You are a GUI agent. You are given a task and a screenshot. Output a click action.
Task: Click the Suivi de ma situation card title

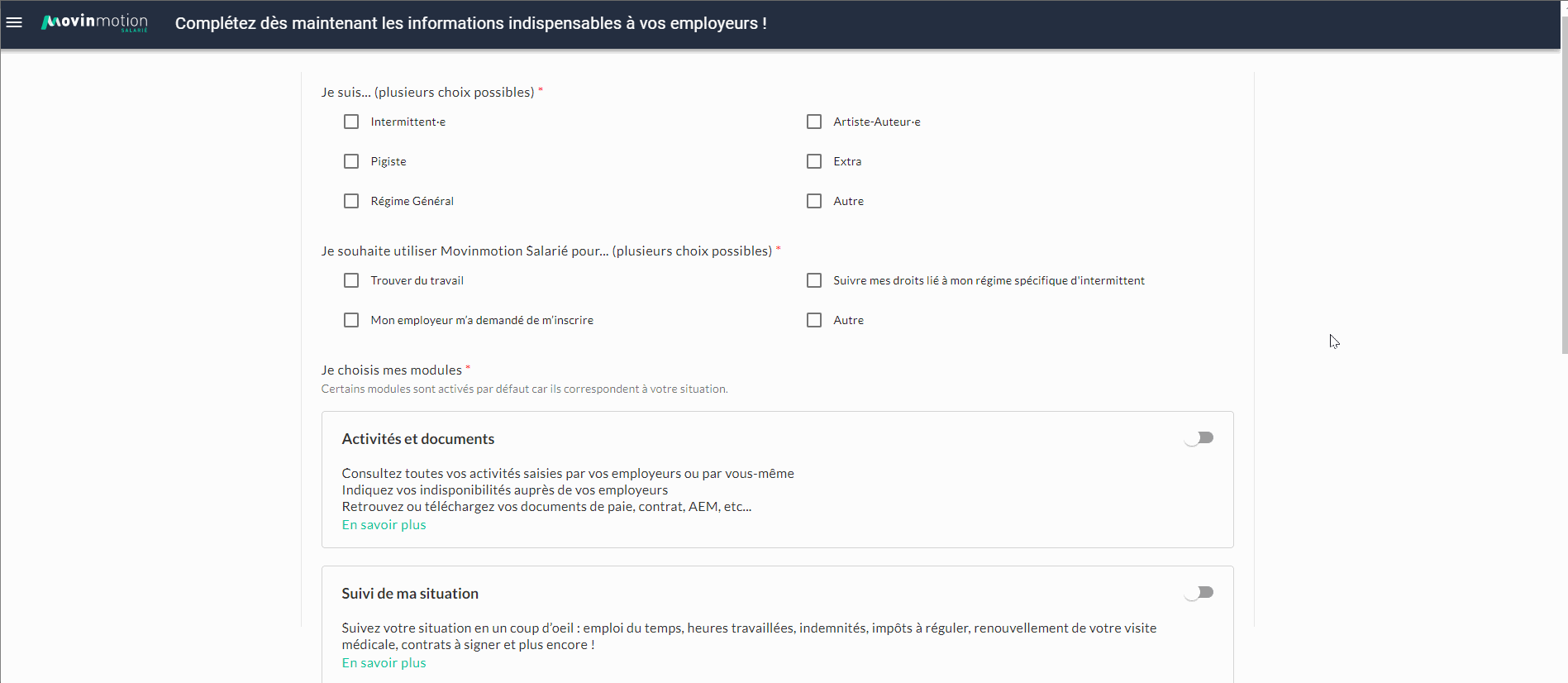pos(410,594)
